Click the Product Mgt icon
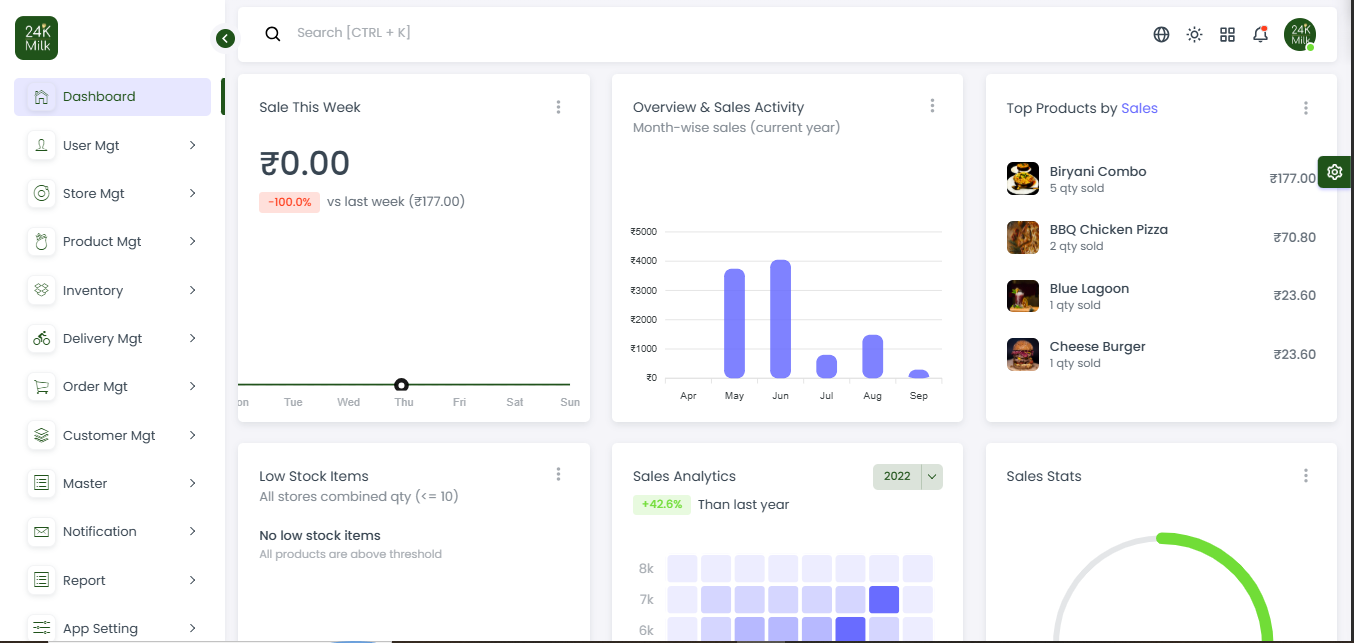Screen dimensions: 1354x643 tap(41, 241)
